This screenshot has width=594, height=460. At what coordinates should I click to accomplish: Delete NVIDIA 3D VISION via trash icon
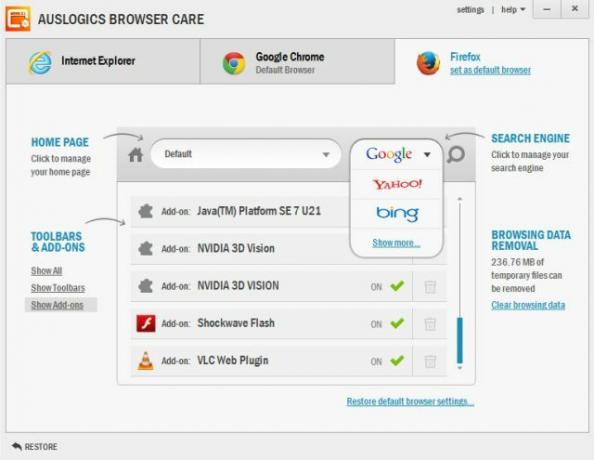(x=430, y=286)
